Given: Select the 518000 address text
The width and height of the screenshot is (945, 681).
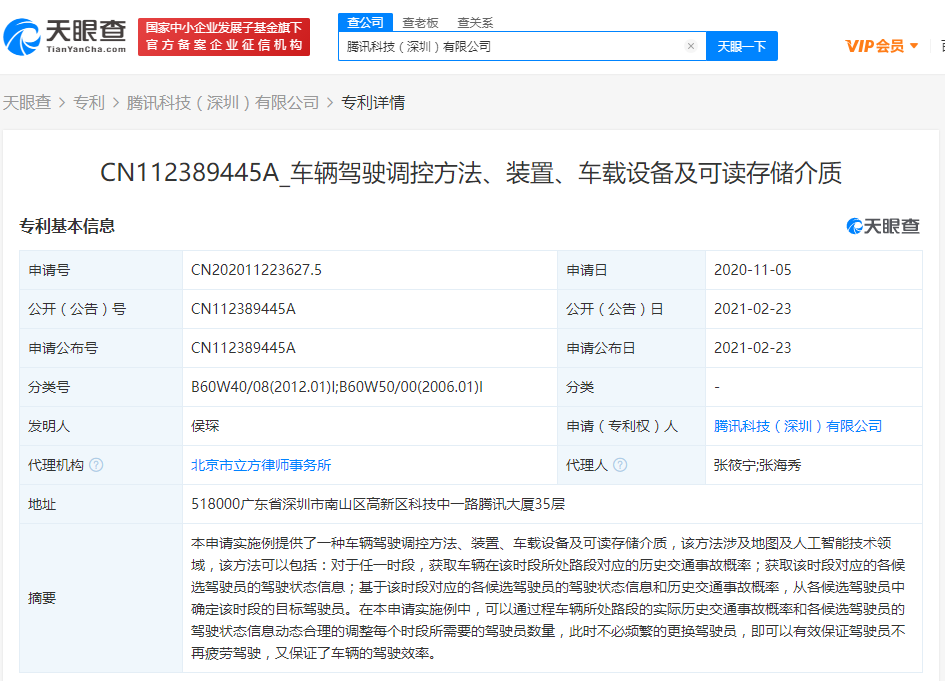Looking at the screenshot, I should (378, 504).
